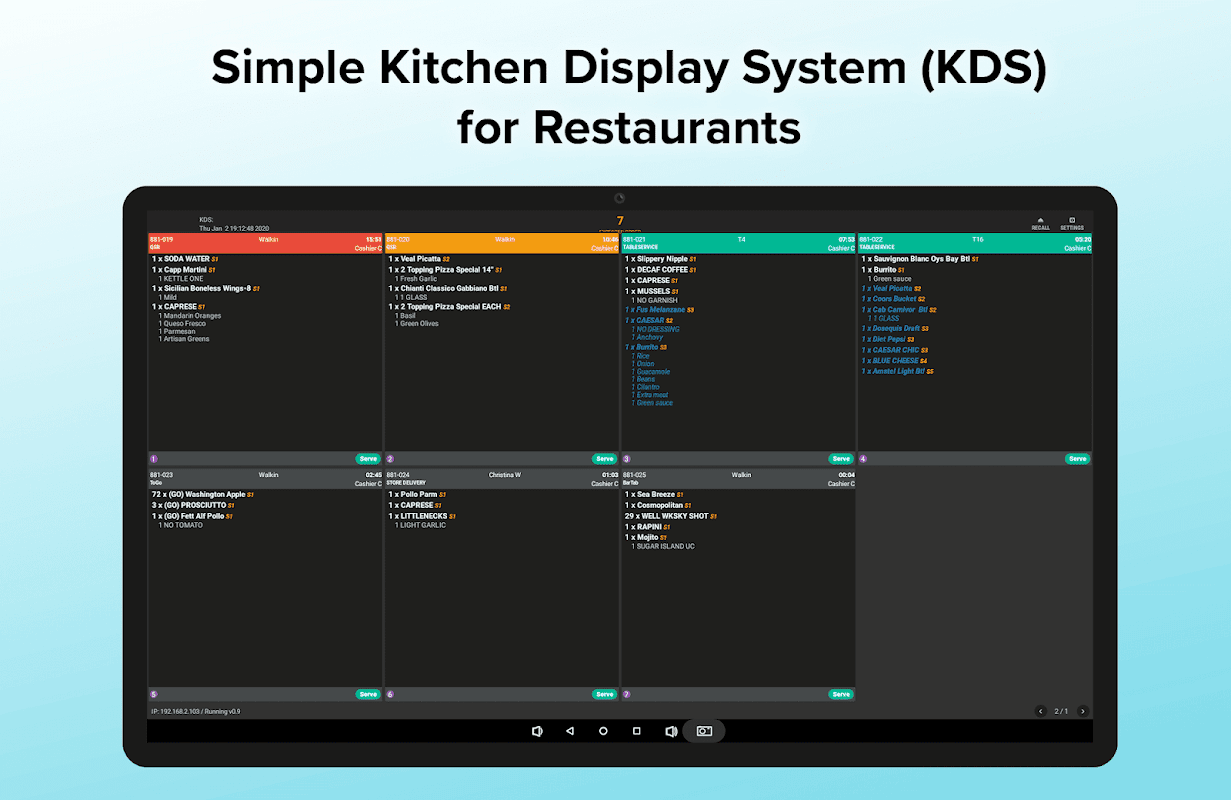Open the KDS Settings
The image size is (1231, 800).
pos(1072,224)
